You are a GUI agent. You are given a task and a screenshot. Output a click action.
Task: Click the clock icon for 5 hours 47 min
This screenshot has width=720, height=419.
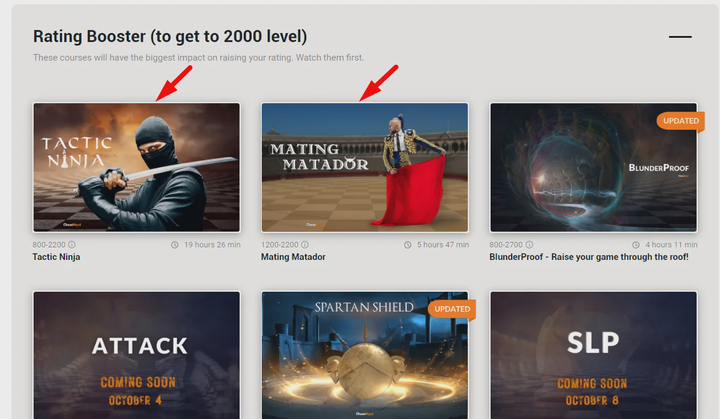tap(408, 245)
